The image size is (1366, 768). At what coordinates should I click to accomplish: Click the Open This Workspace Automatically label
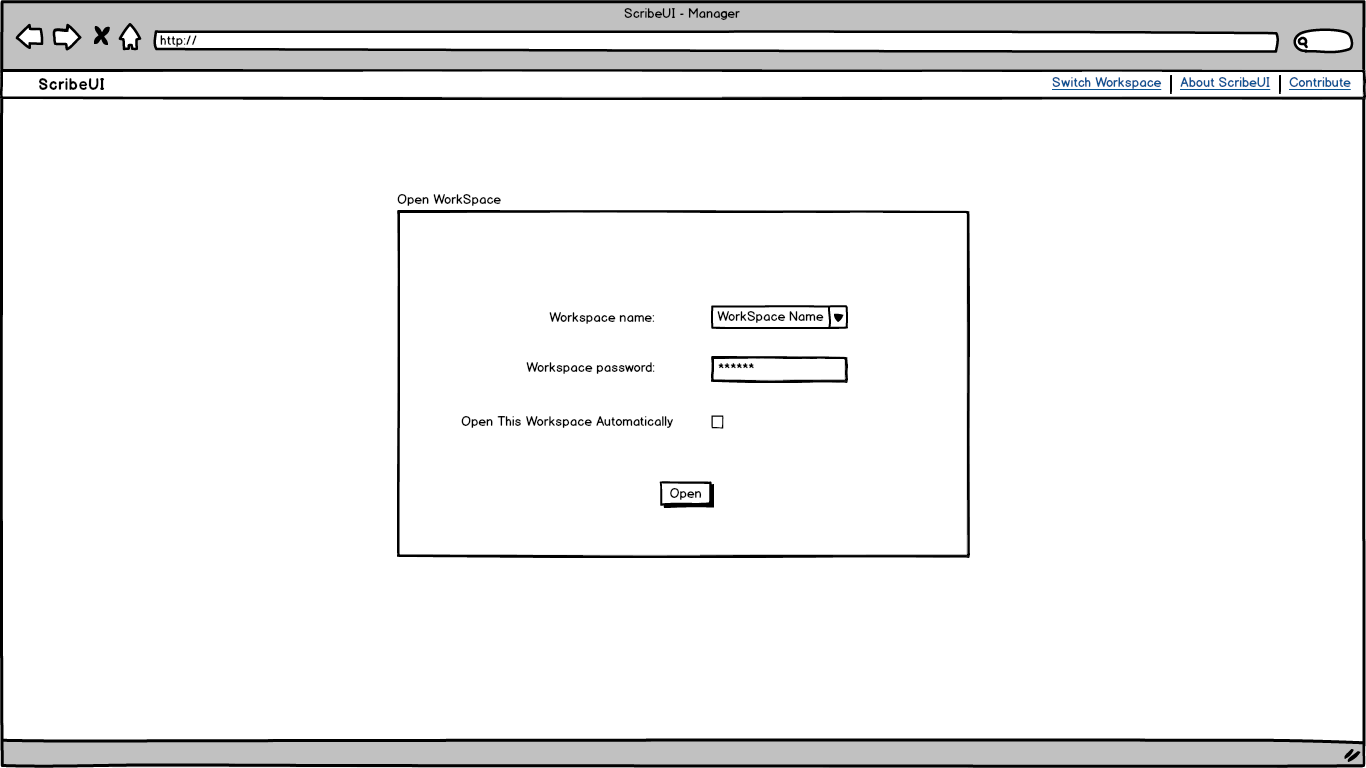pyautogui.click(x=567, y=422)
